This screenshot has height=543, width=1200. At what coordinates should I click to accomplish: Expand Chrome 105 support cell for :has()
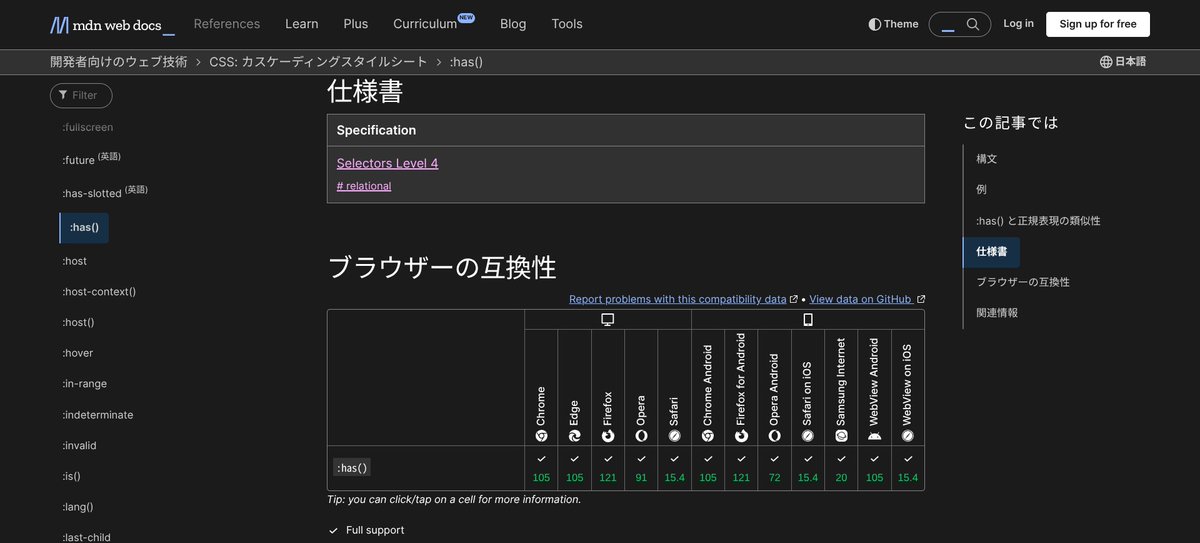pos(541,468)
